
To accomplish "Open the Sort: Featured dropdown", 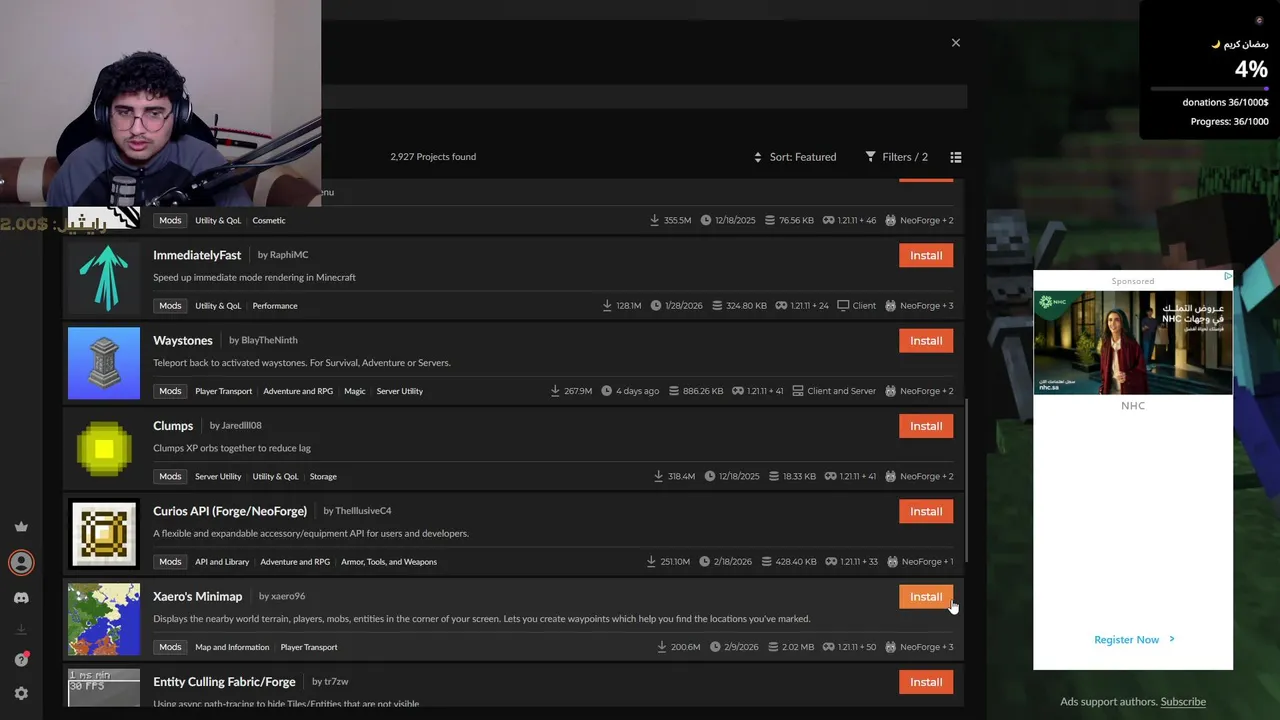I will [x=795, y=157].
